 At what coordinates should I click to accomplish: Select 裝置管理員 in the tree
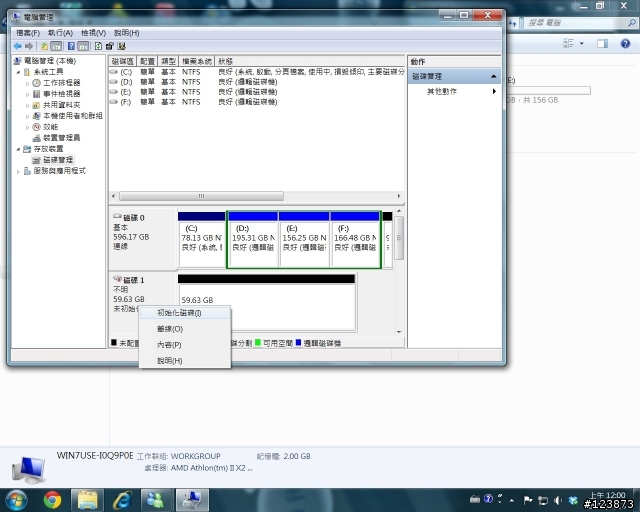pyautogui.click(x=62, y=138)
